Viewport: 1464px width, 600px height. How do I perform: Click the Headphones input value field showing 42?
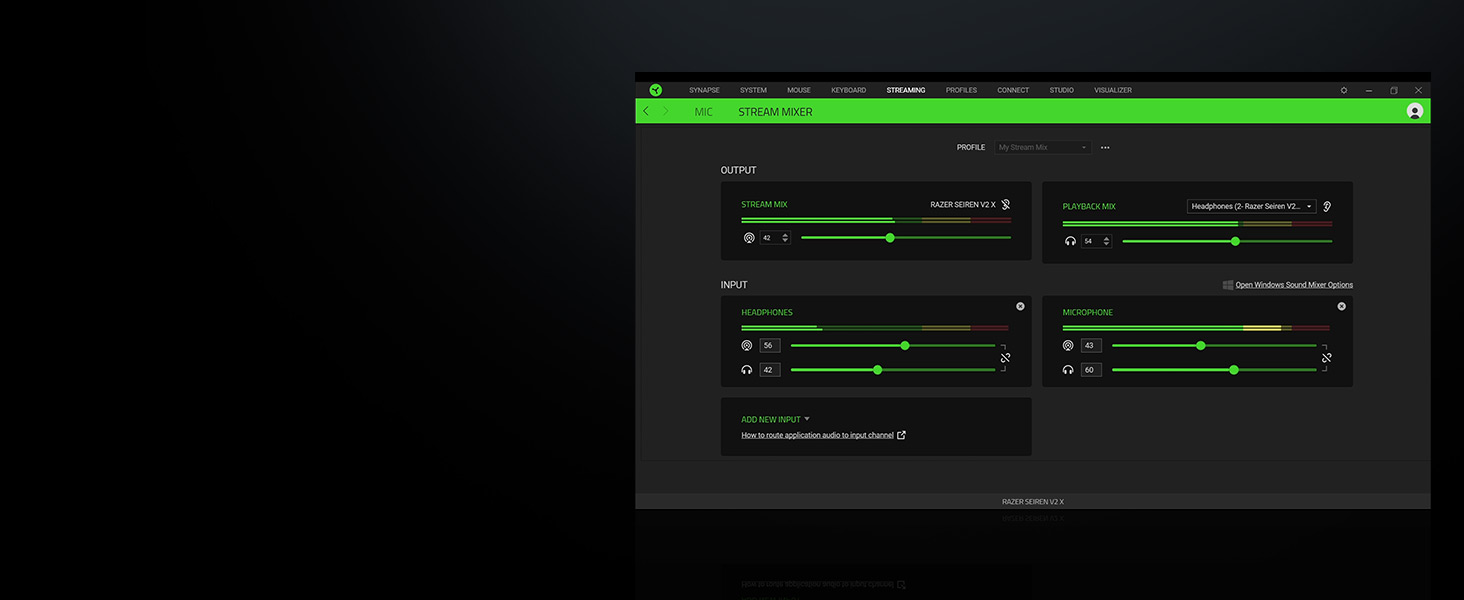(770, 370)
